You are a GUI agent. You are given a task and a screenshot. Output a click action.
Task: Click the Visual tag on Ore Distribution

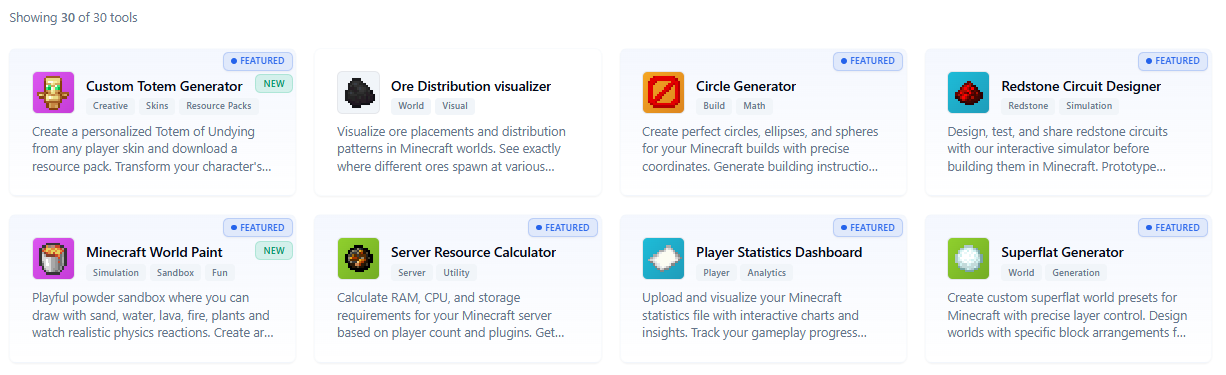pyautogui.click(x=455, y=106)
